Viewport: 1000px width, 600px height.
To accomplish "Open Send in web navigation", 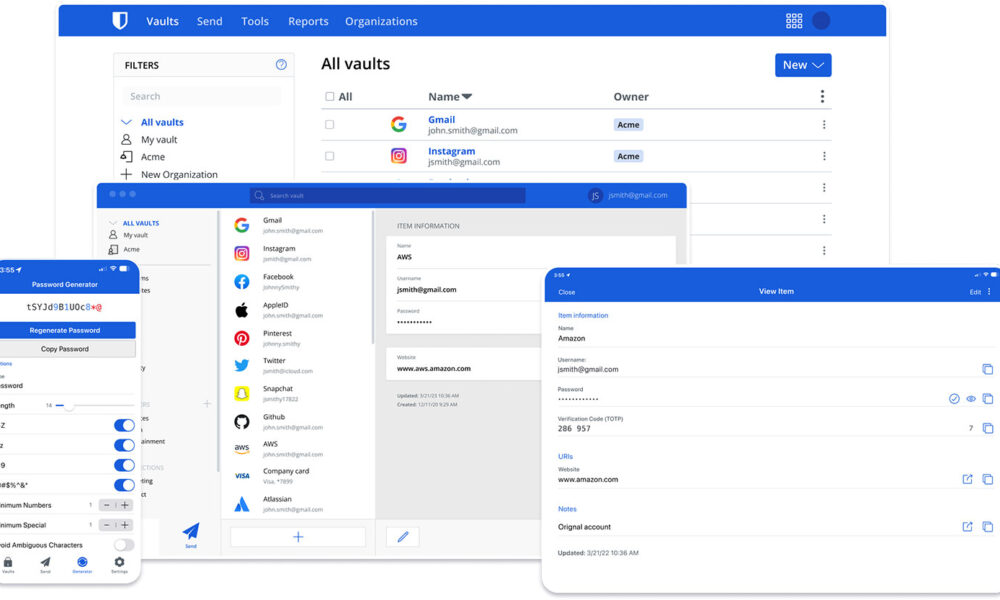I will click(x=209, y=21).
